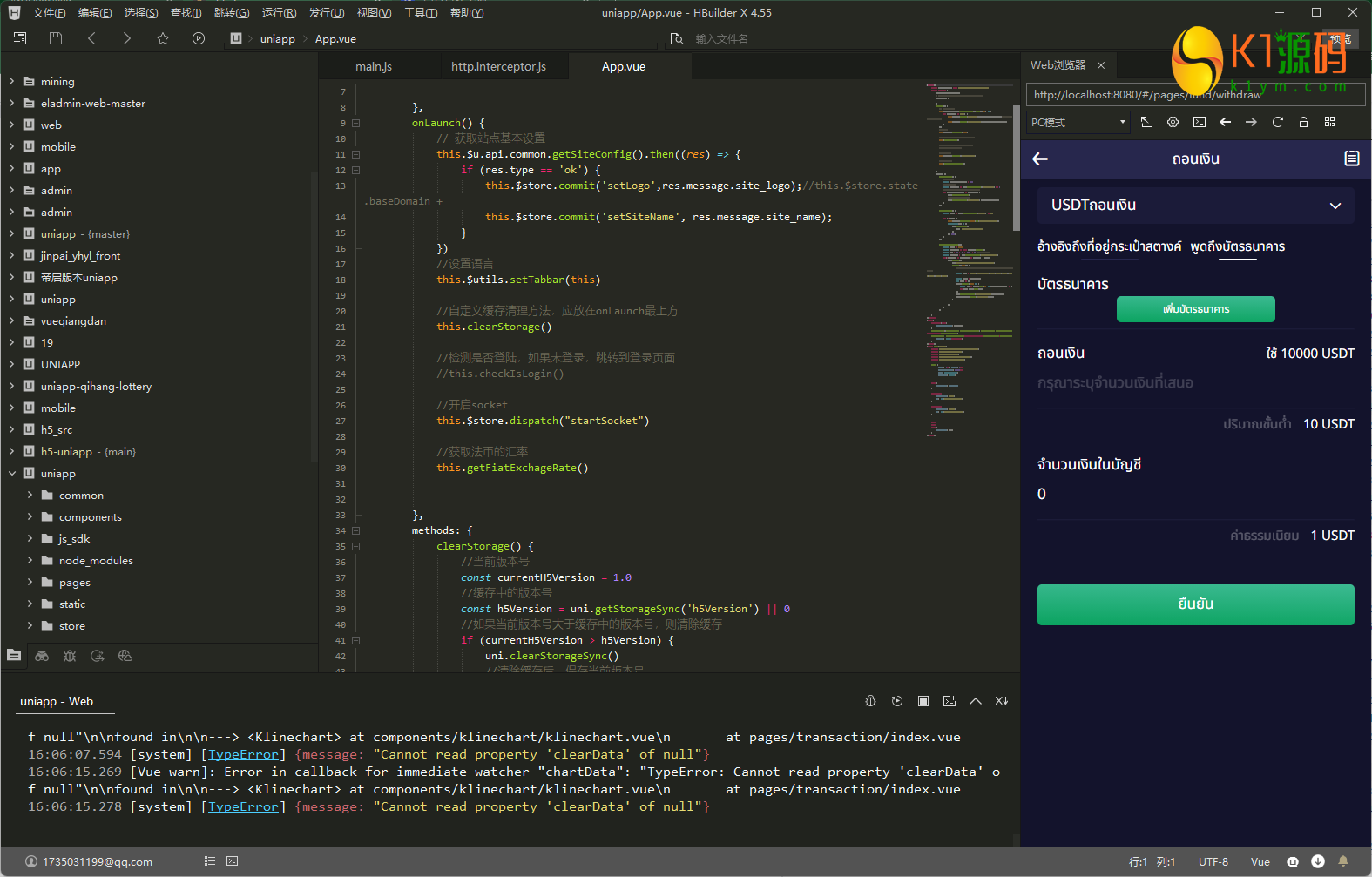
Task: Click the notification bell in status bar
Action: tap(1343, 861)
